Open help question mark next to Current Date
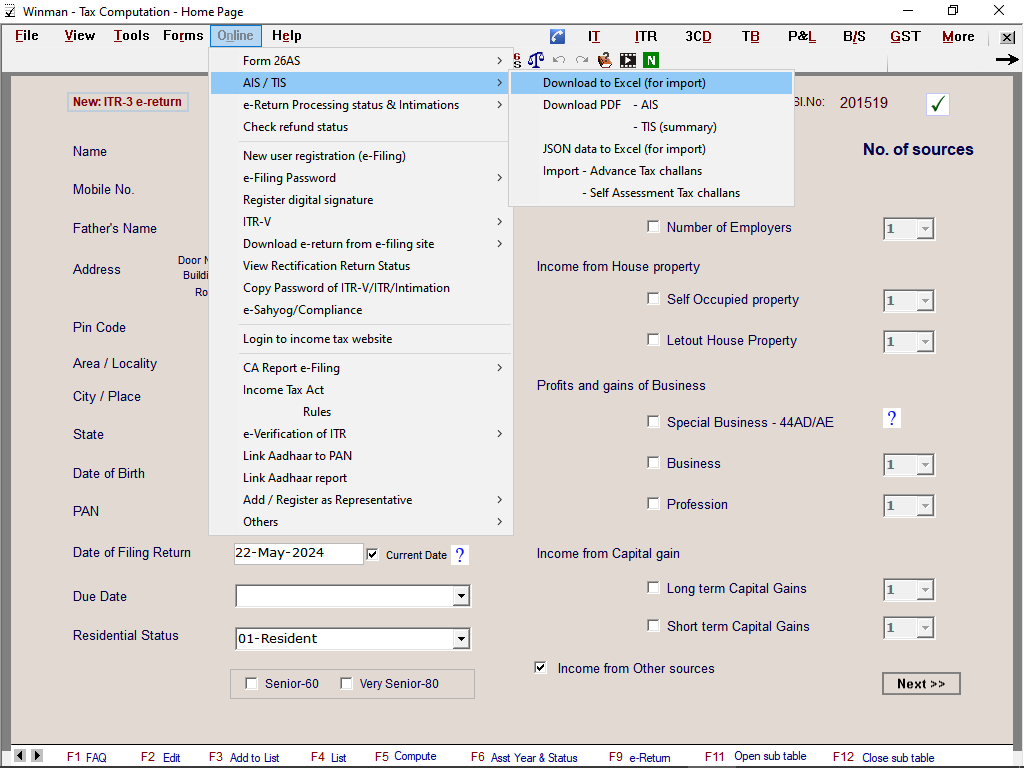This screenshot has width=1024, height=768. (460, 555)
